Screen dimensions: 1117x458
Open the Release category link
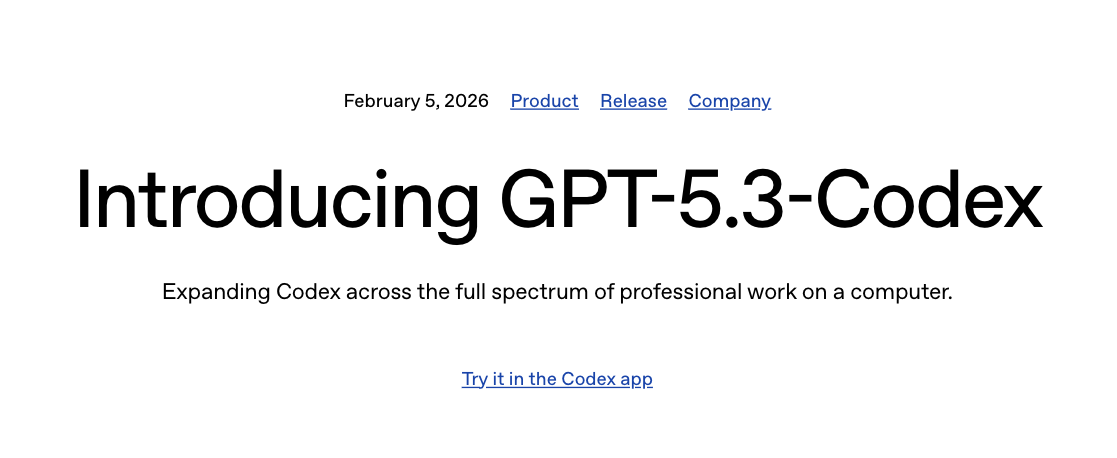click(633, 101)
